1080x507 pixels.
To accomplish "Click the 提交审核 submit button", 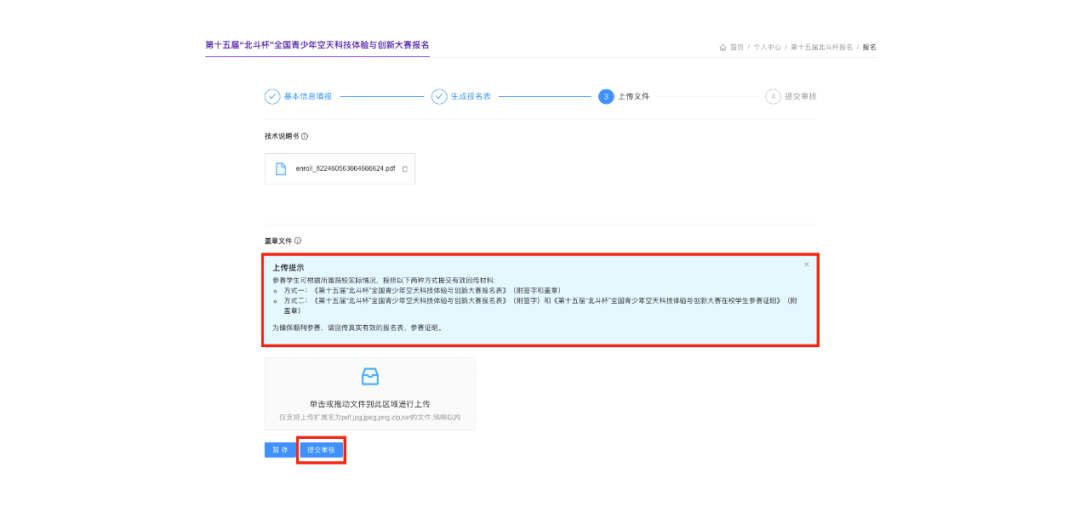I will [321, 450].
